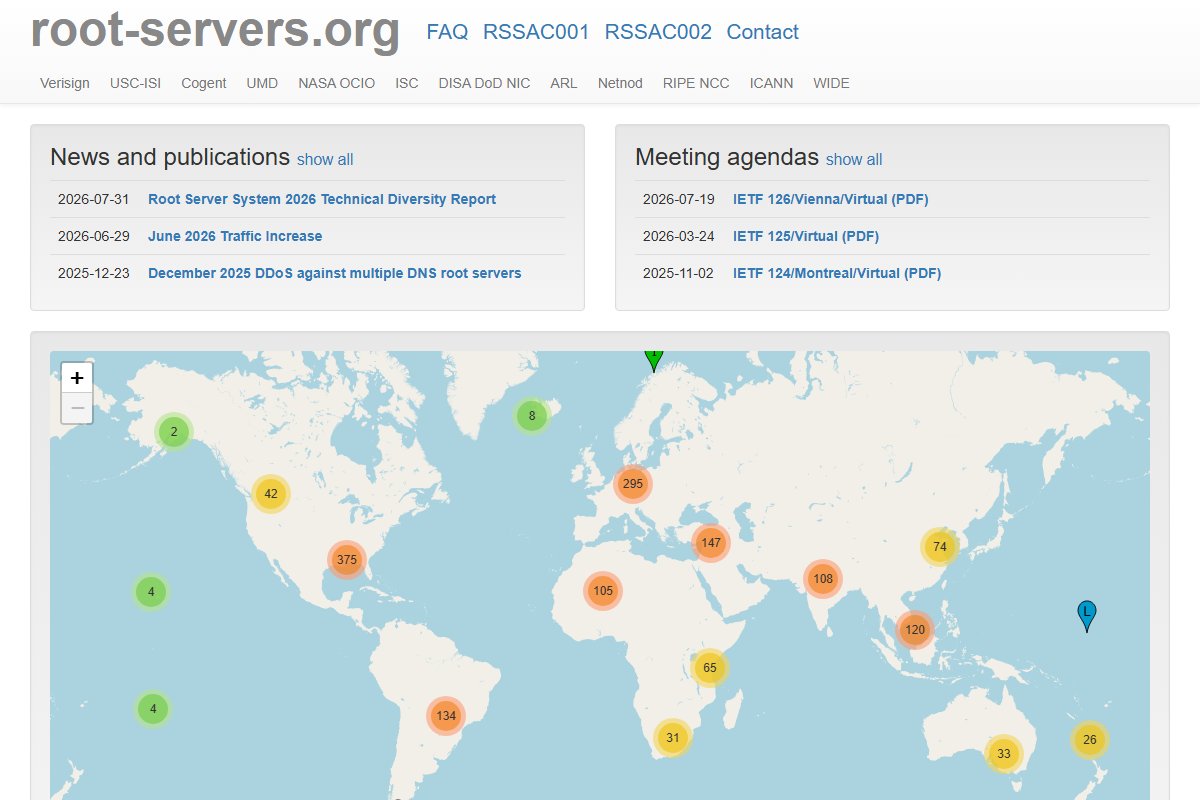Image resolution: width=1200 pixels, height=800 pixels.
Task: Select Netnod in operator navigation
Action: 620,83
